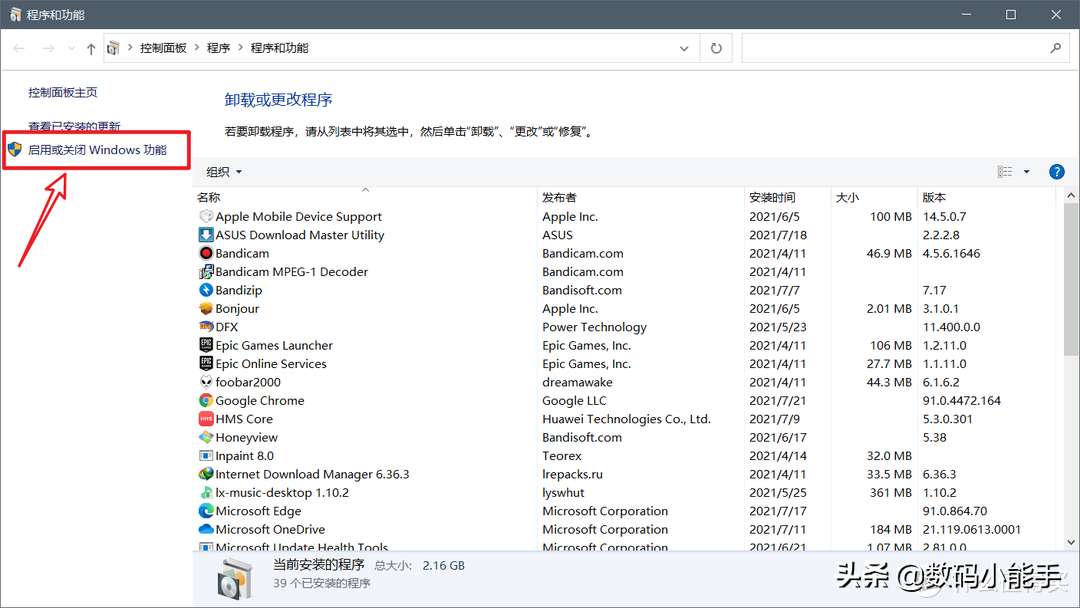
Task: Open the recent locations dropdown arrow
Action: coord(72,48)
